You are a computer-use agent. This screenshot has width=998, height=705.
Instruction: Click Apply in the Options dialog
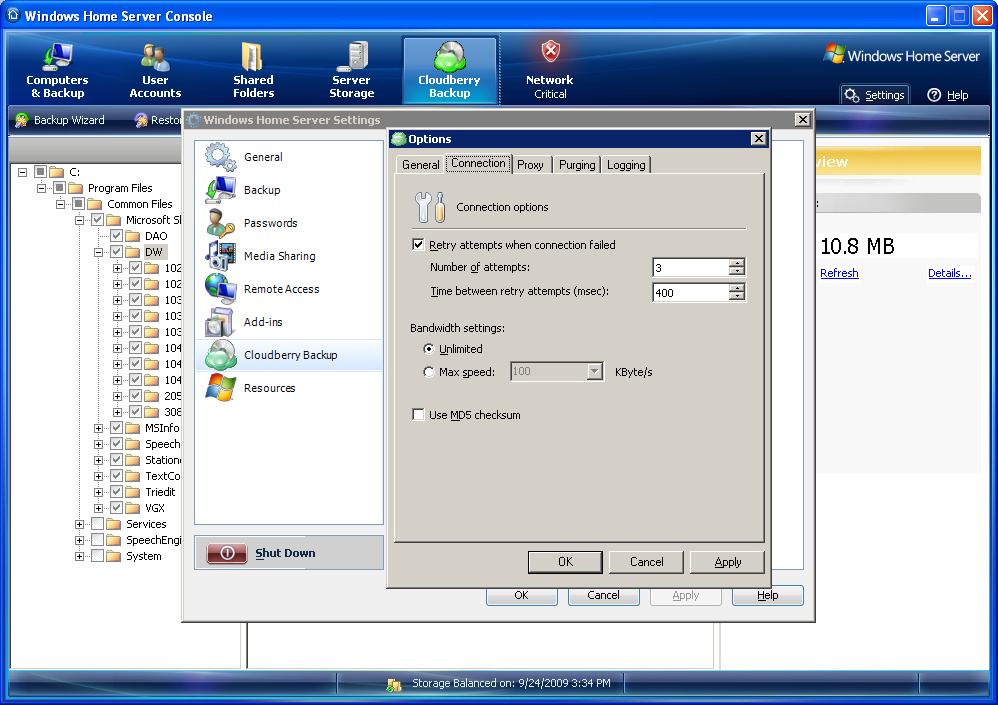(727, 562)
